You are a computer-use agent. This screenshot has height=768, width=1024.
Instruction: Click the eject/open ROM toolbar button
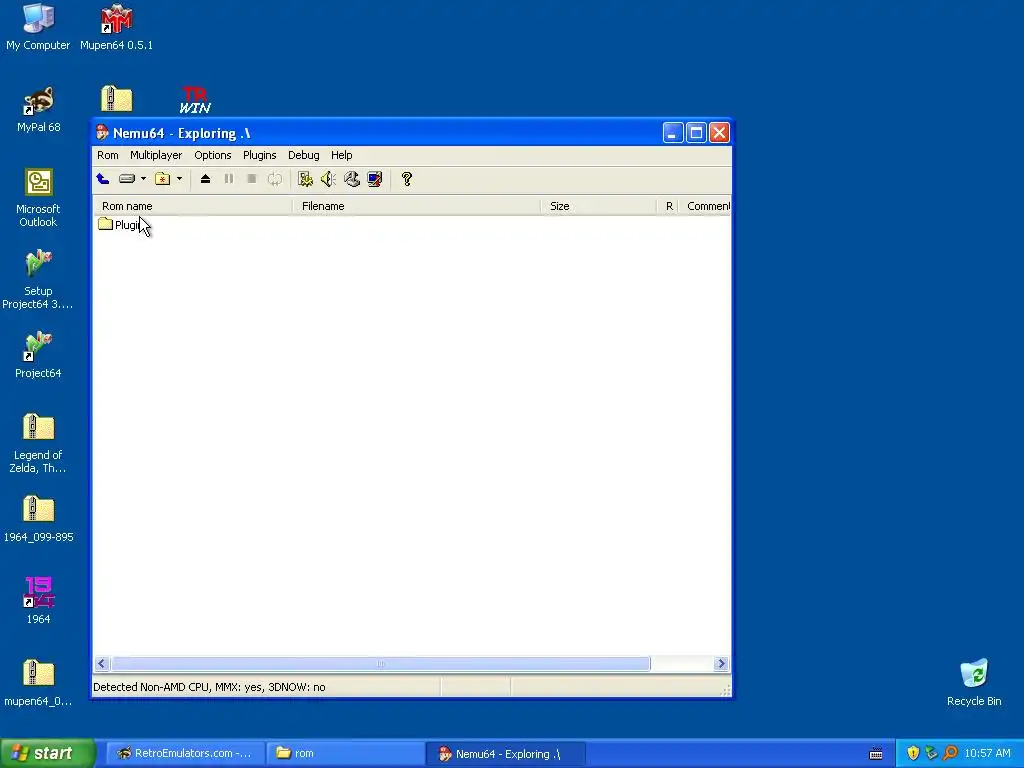(205, 179)
